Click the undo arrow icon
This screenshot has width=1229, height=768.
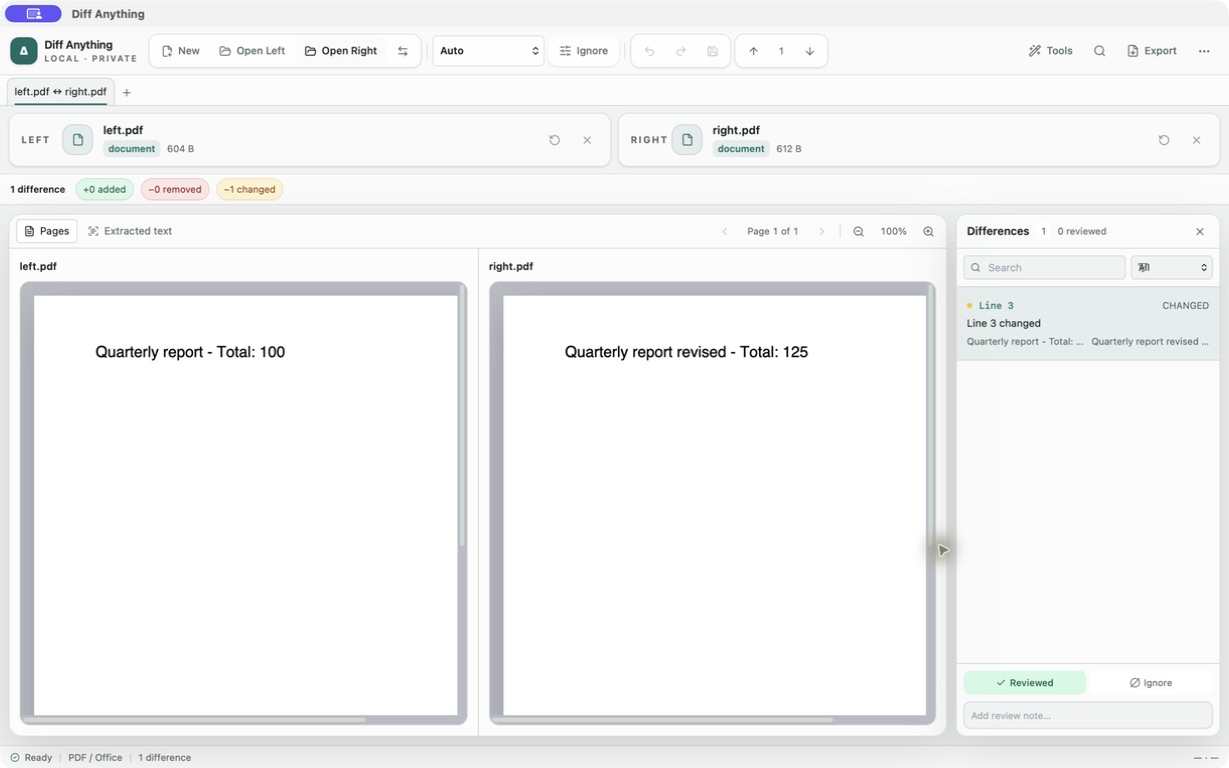[649, 51]
